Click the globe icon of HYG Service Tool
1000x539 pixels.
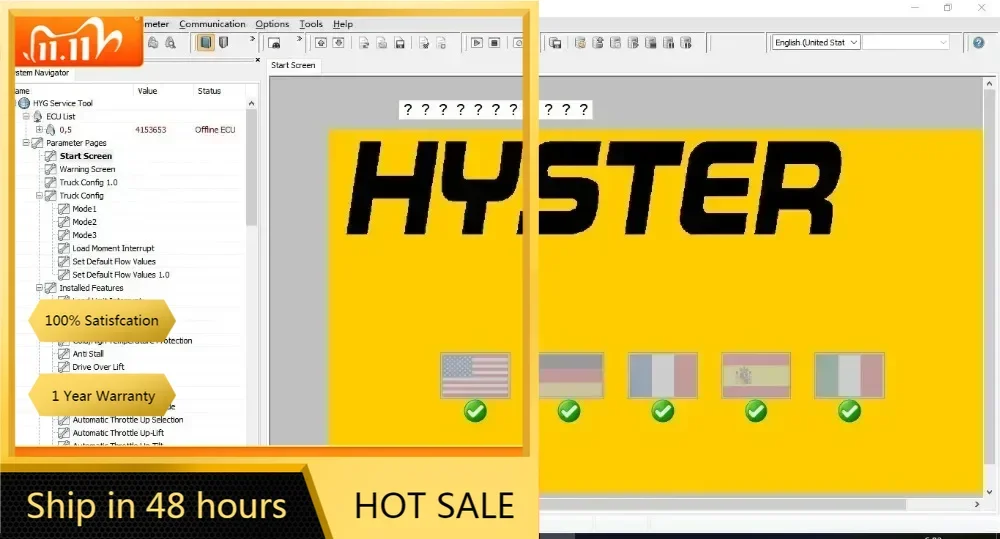[x=24, y=103]
